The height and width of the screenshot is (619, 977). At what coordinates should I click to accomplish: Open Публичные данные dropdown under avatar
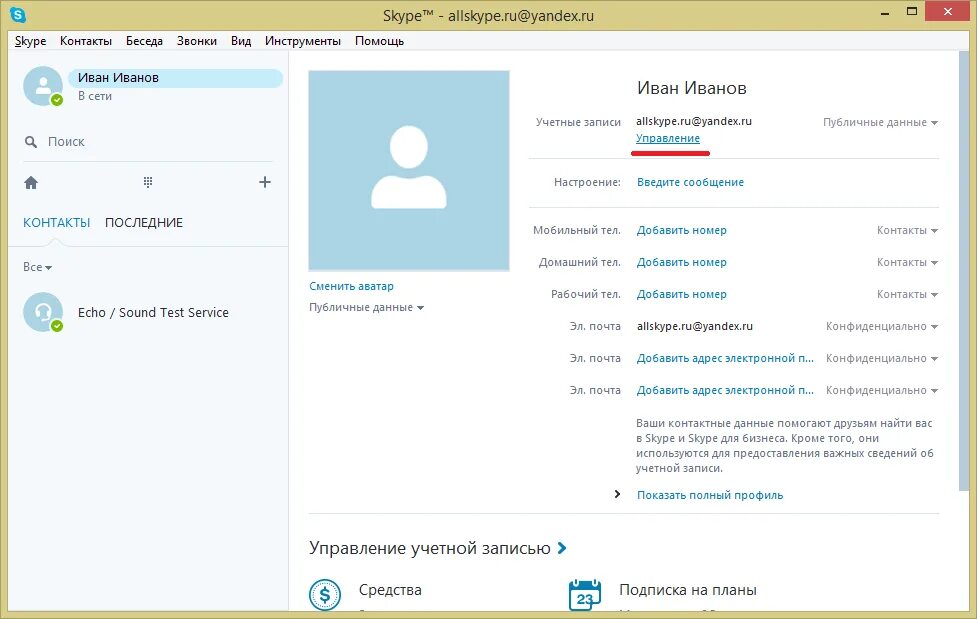click(x=366, y=307)
